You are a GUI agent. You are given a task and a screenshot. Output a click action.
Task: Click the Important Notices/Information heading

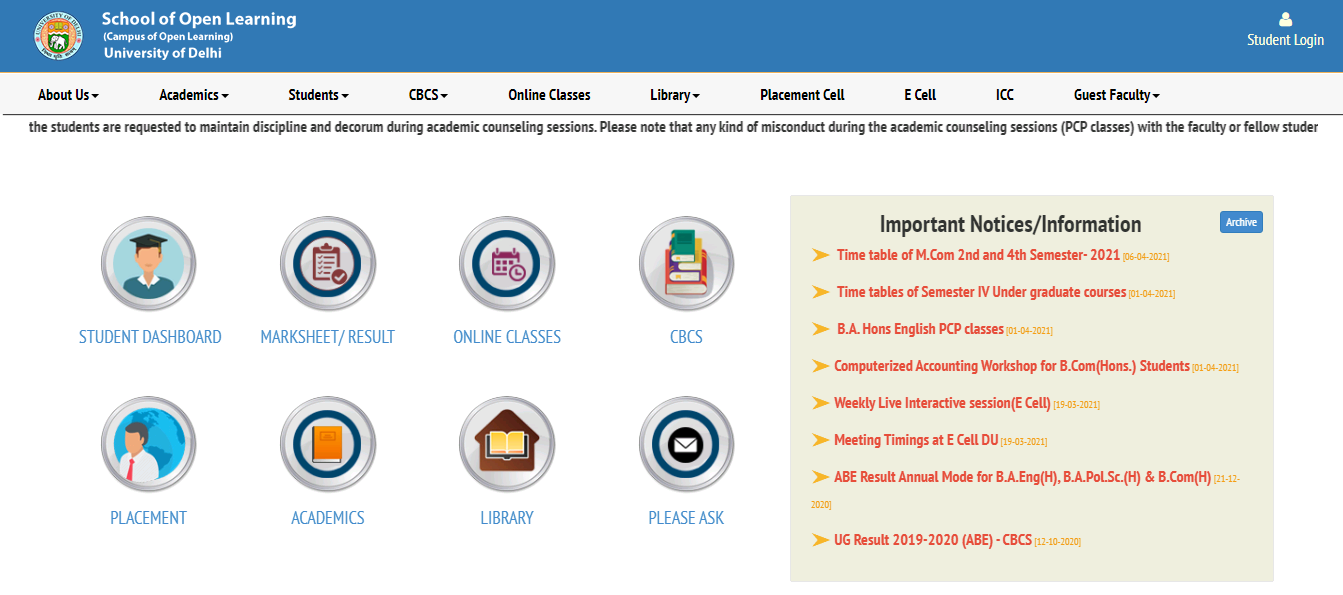coord(1010,224)
